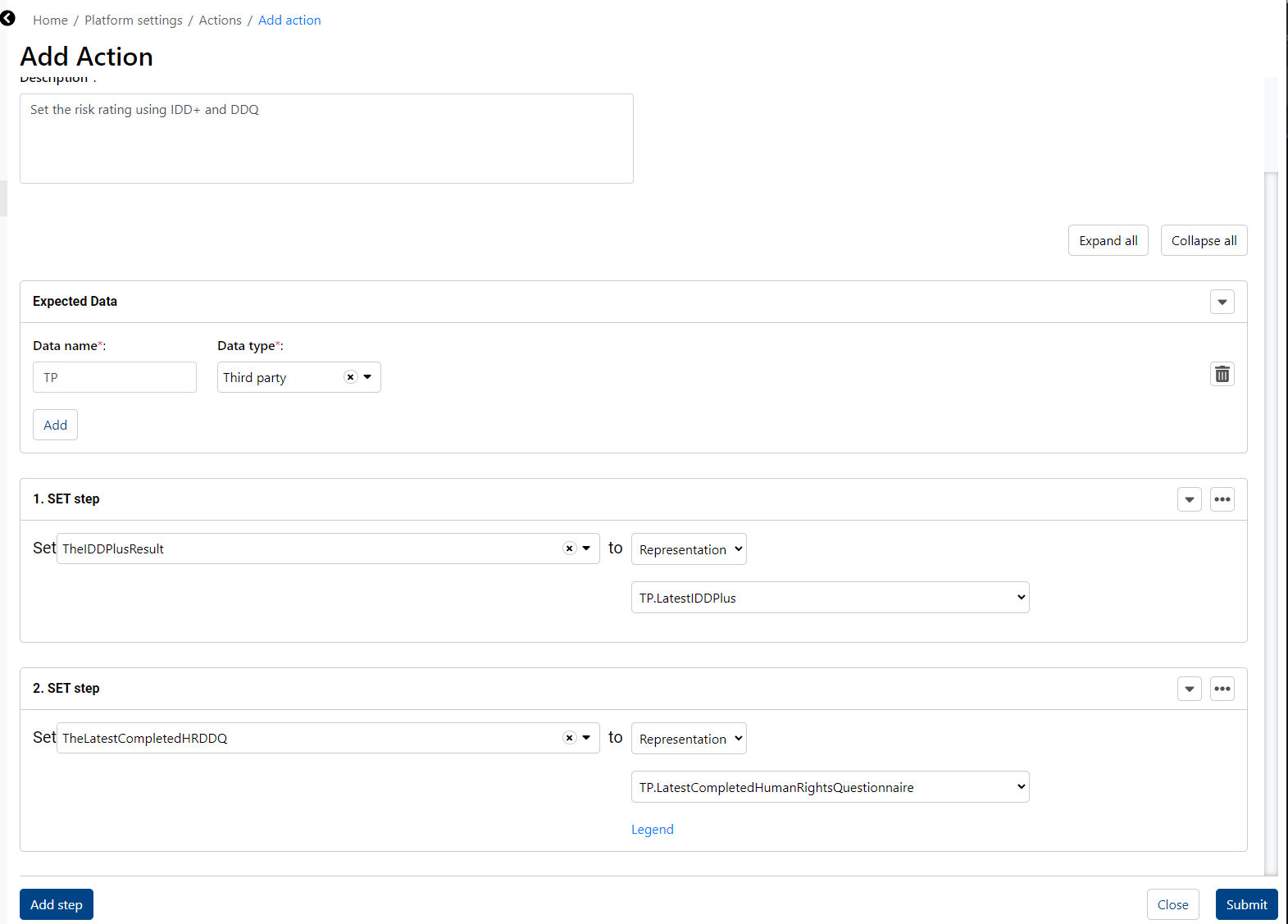Click the Expand all button

click(1108, 240)
